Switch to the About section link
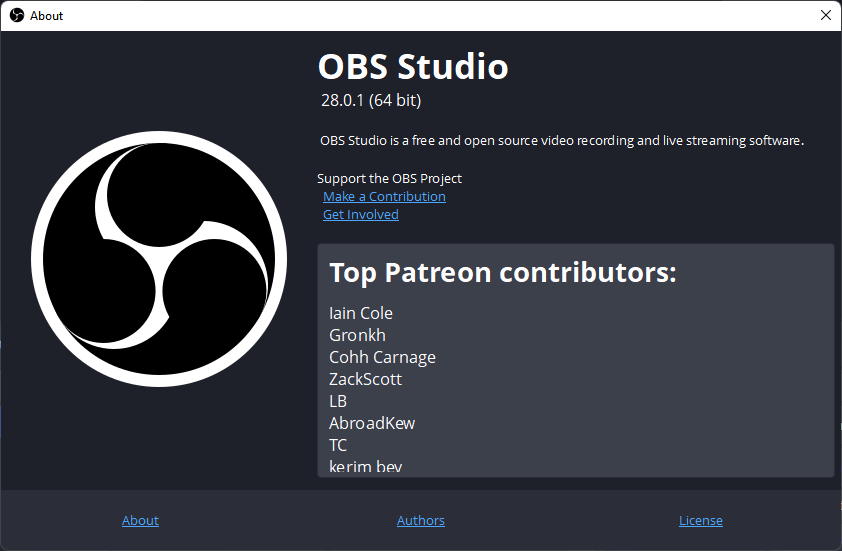Screen dimensions: 842x551 [x=140, y=520]
